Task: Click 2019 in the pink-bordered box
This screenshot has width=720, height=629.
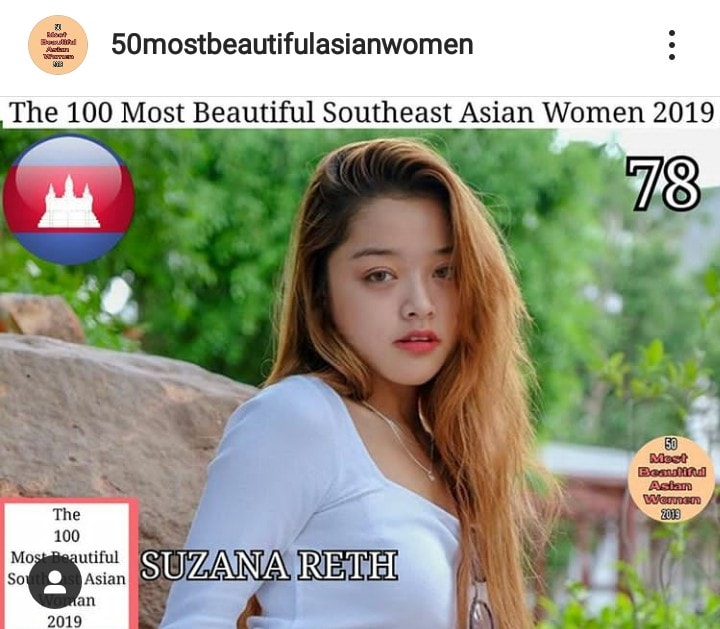Action: point(64,621)
